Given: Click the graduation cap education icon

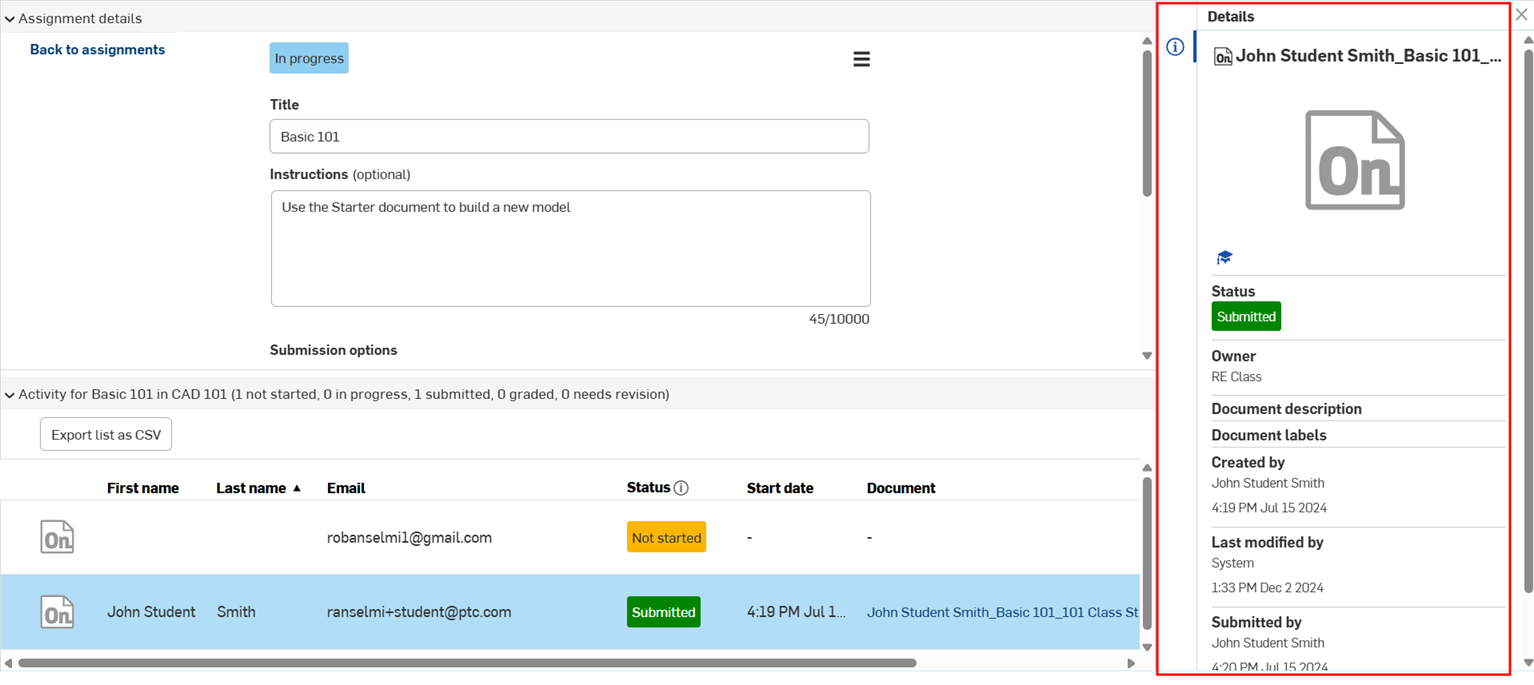Looking at the screenshot, I should click(x=1224, y=258).
